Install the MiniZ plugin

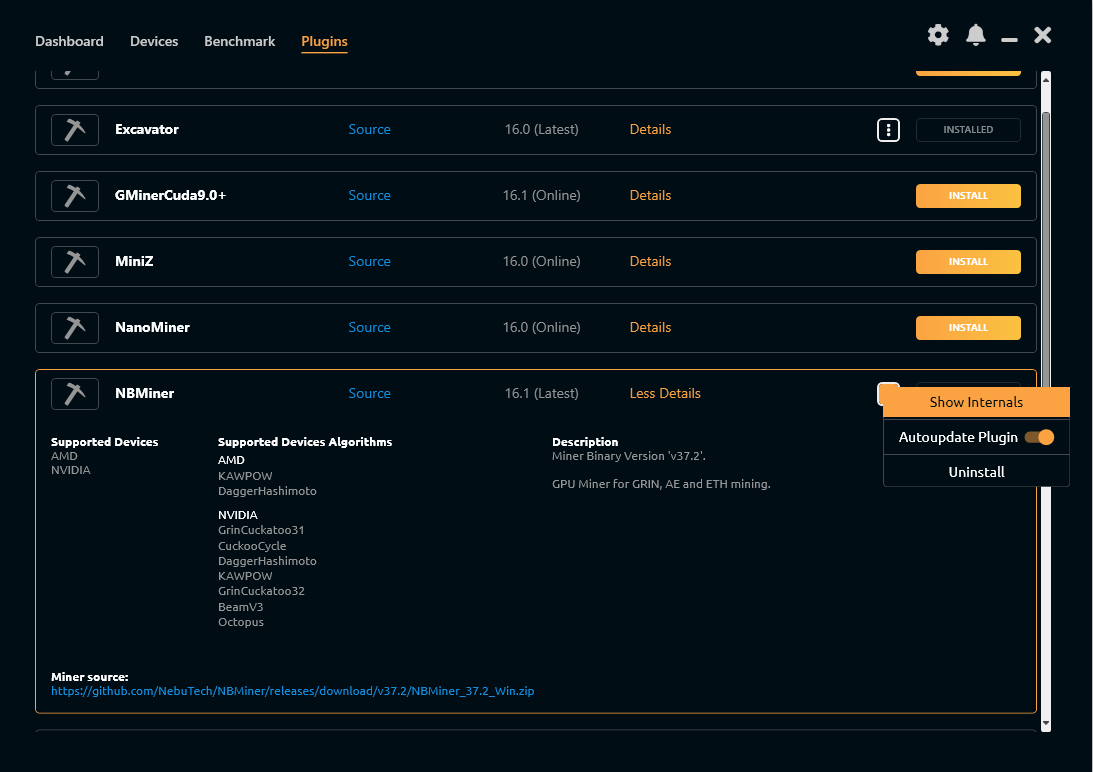point(968,262)
